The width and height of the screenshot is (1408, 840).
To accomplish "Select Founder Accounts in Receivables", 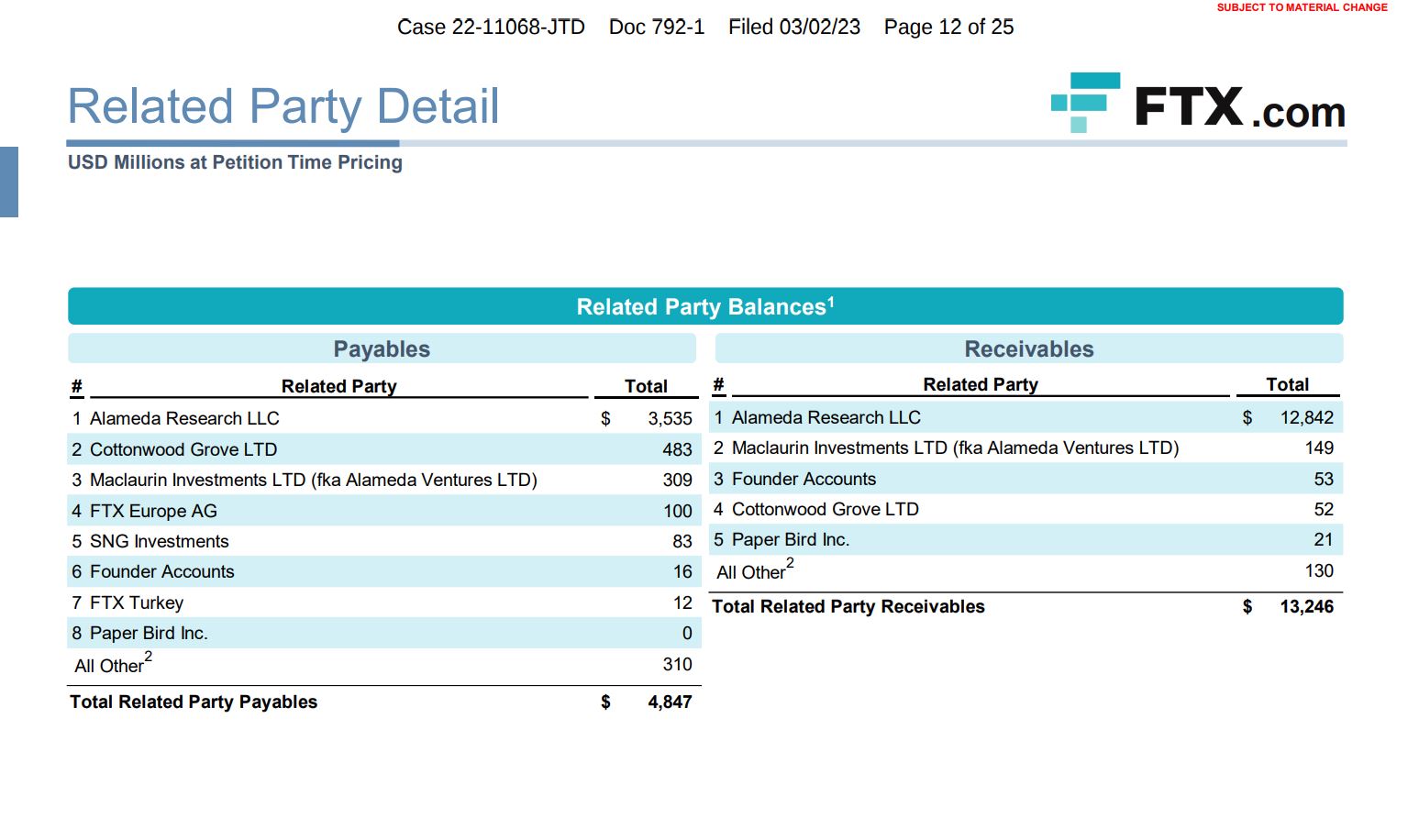I will coord(804,479).
